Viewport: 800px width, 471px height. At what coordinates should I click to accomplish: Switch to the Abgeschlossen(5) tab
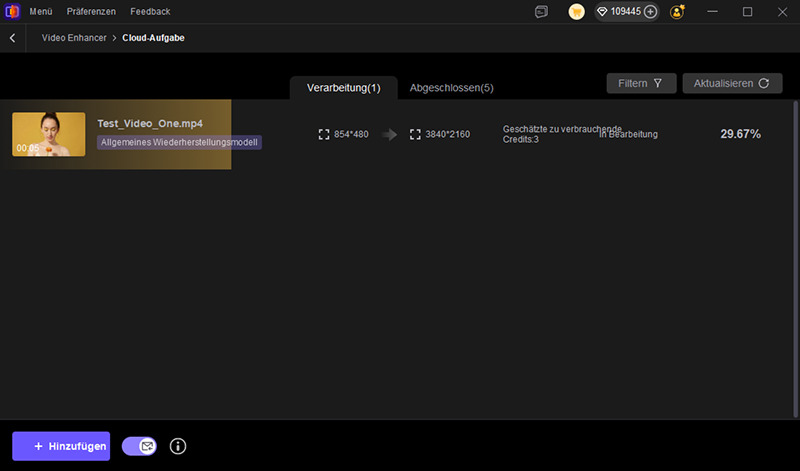(451, 88)
